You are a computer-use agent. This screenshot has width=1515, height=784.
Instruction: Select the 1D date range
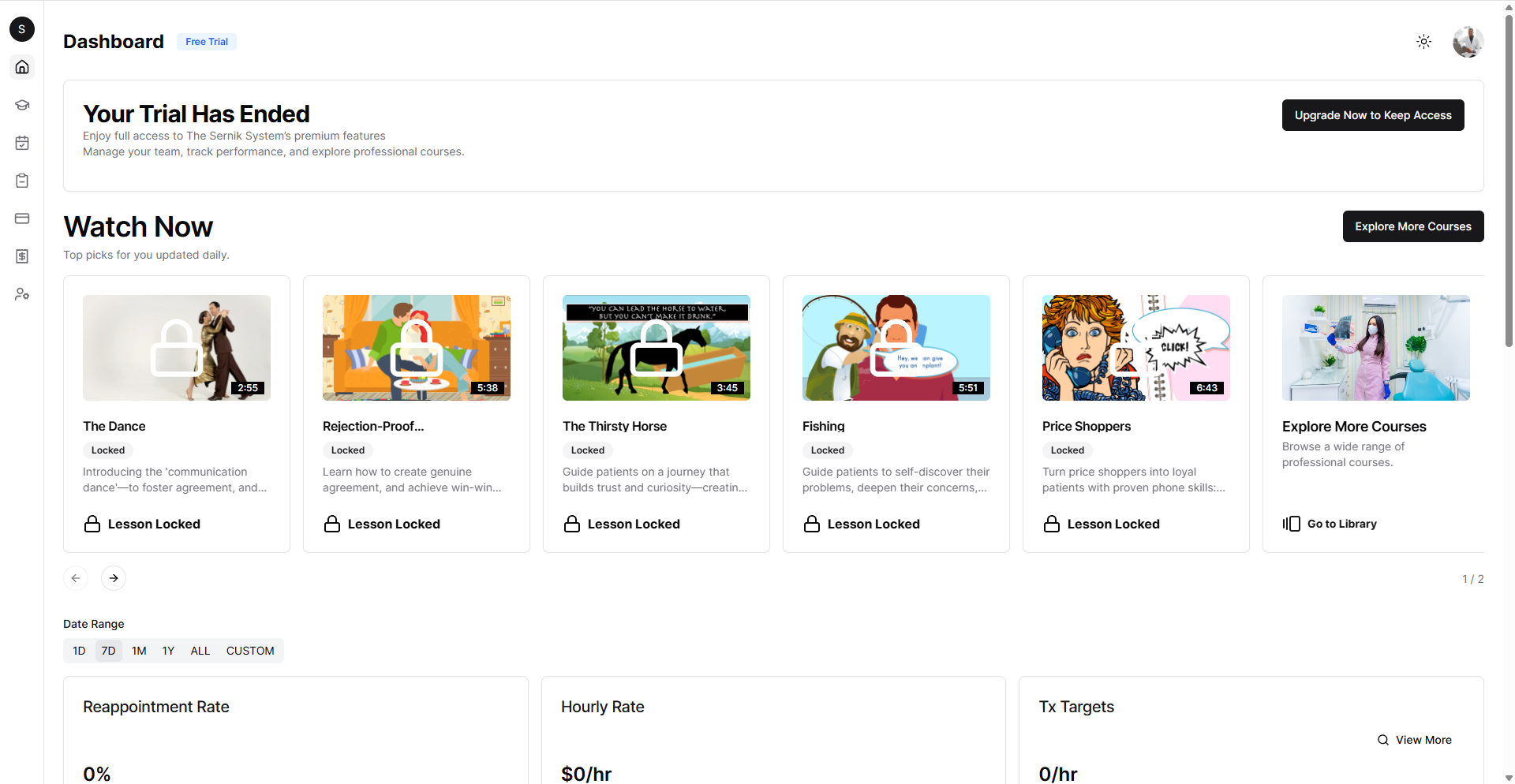(79, 651)
